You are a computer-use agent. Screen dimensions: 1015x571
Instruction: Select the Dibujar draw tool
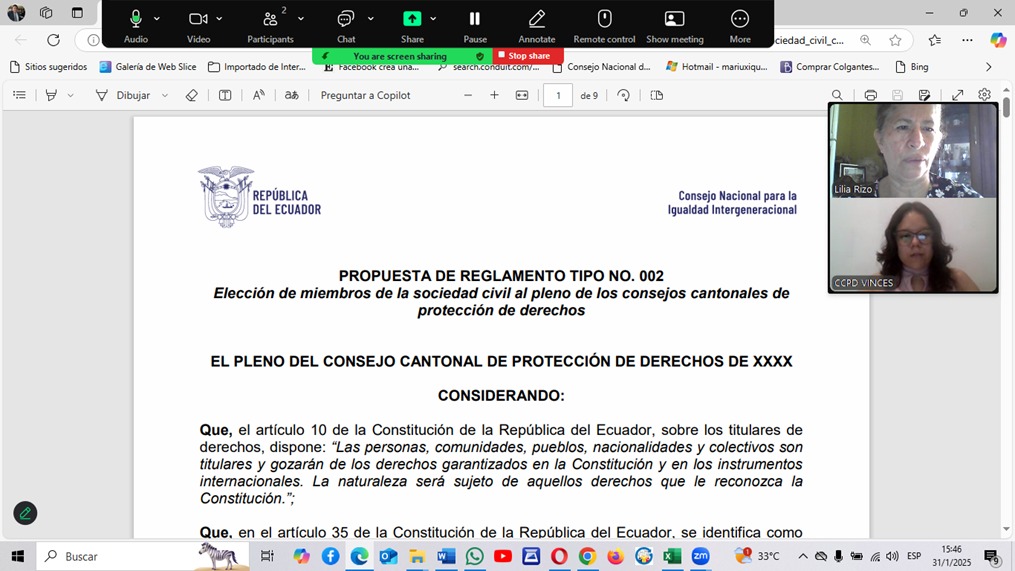(123, 95)
